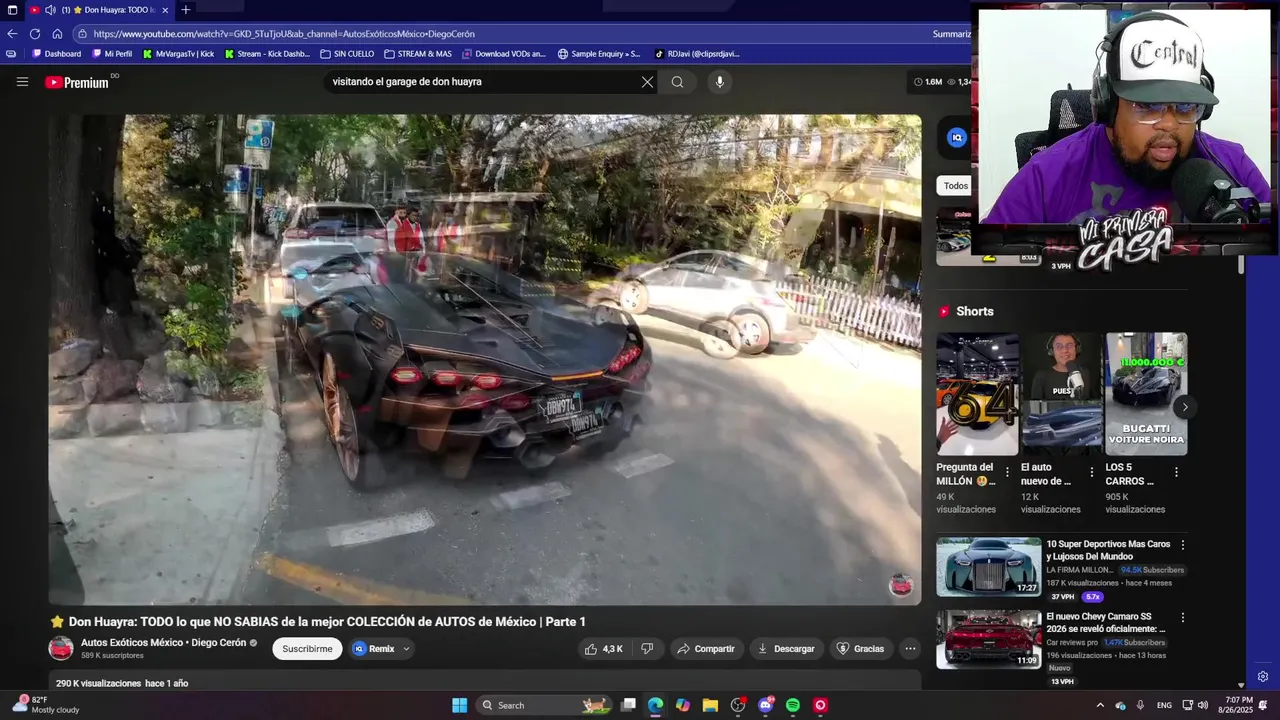Share the video using Compartir
The width and height of the screenshot is (1280, 720).
pos(705,649)
